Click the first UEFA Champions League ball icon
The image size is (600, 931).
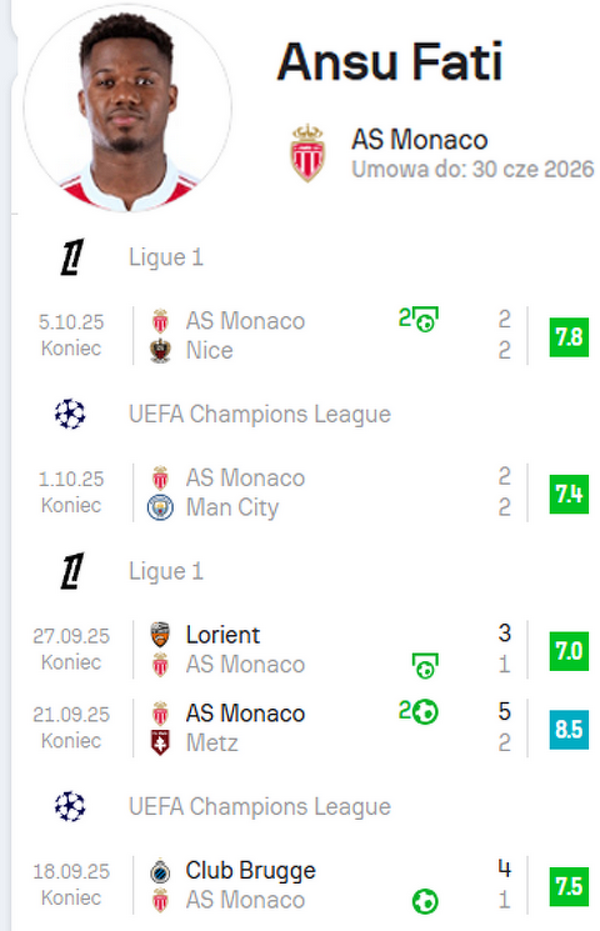pos(71,414)
